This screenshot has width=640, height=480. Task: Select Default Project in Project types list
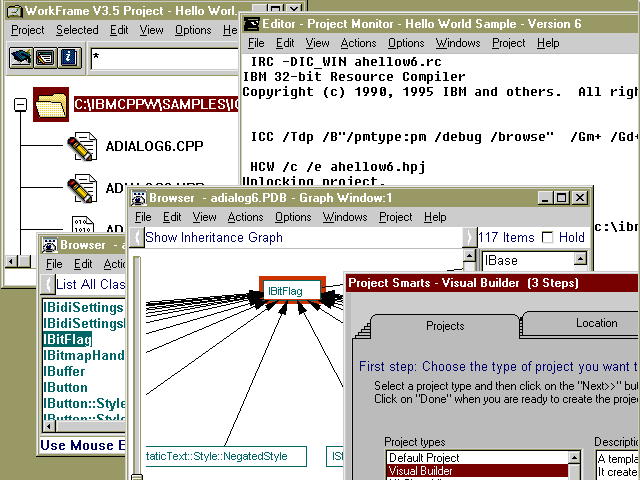pos(477,458)
